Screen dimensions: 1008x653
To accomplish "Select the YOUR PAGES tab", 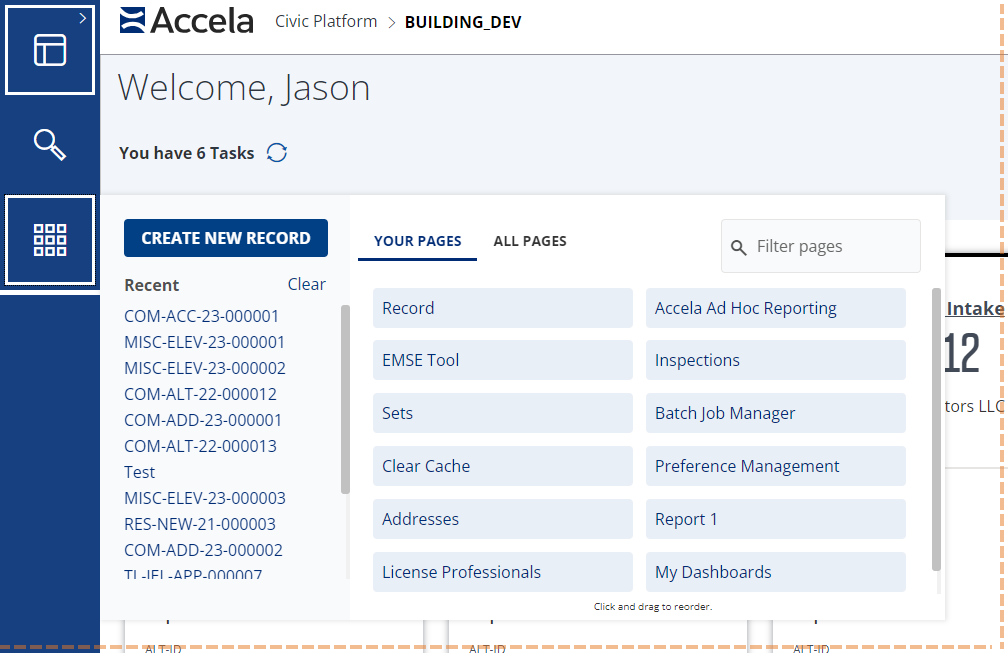I will tap(417, 241).
